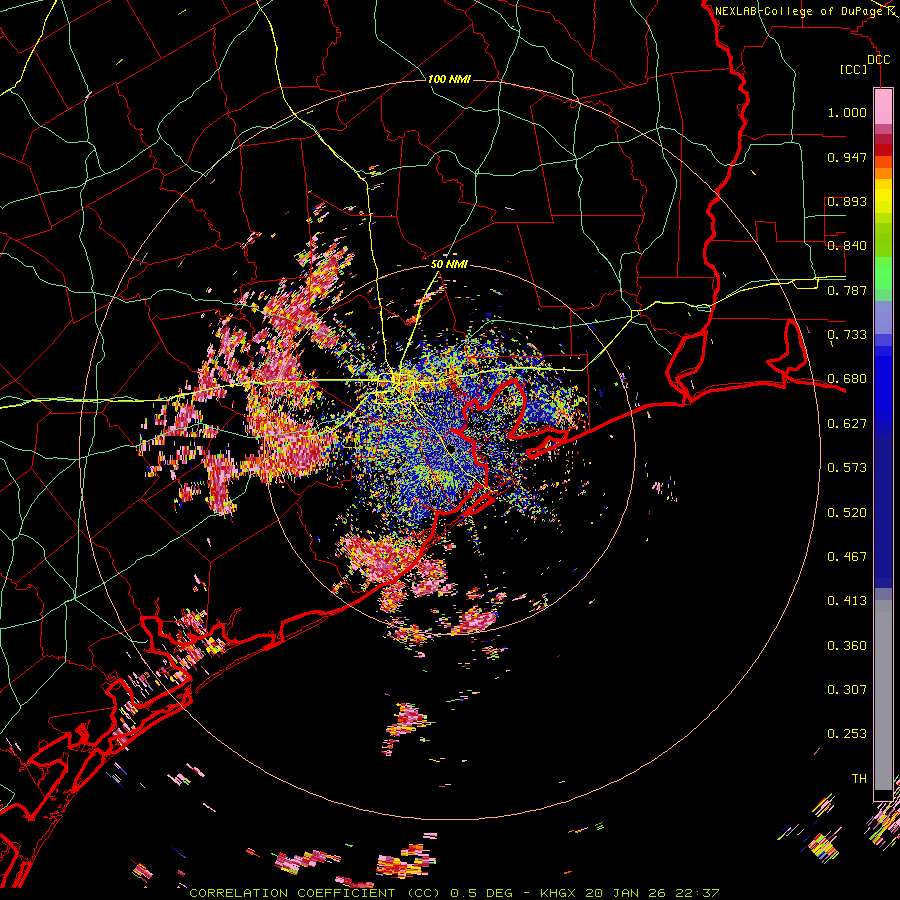Screen dimensions: 900x900
Task: Click the 0.840 scale value
Action: tap(847, 246)
